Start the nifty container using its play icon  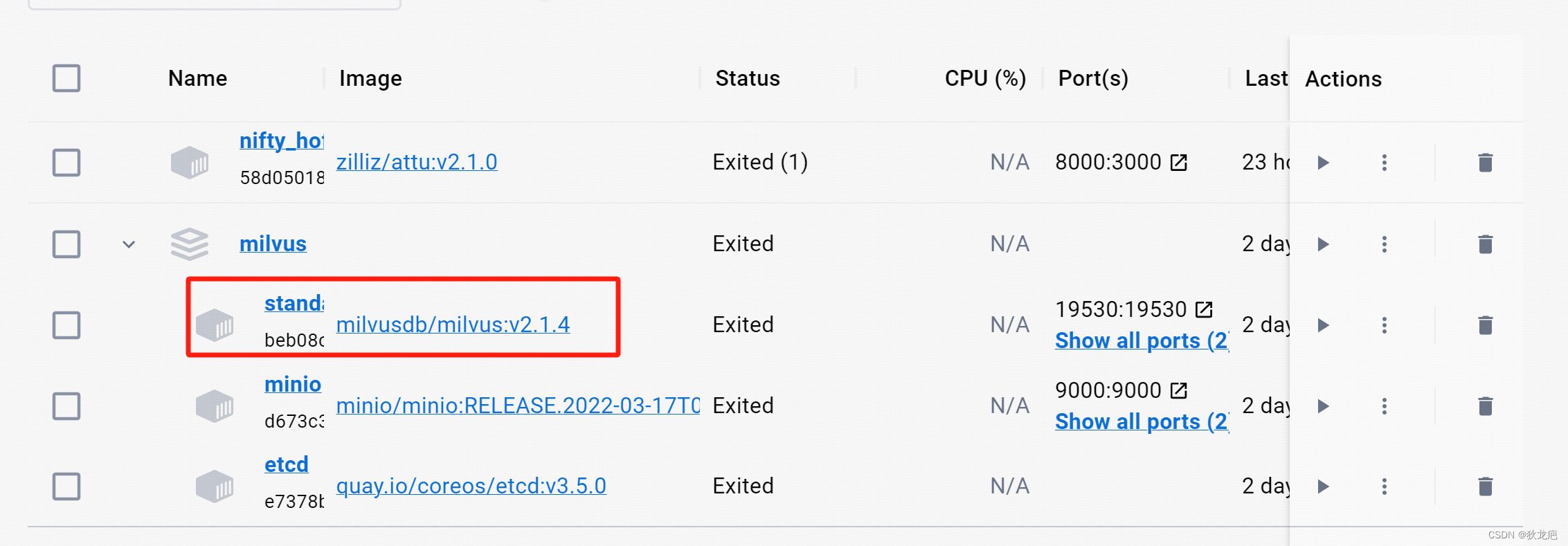(x=1323, y=162)
